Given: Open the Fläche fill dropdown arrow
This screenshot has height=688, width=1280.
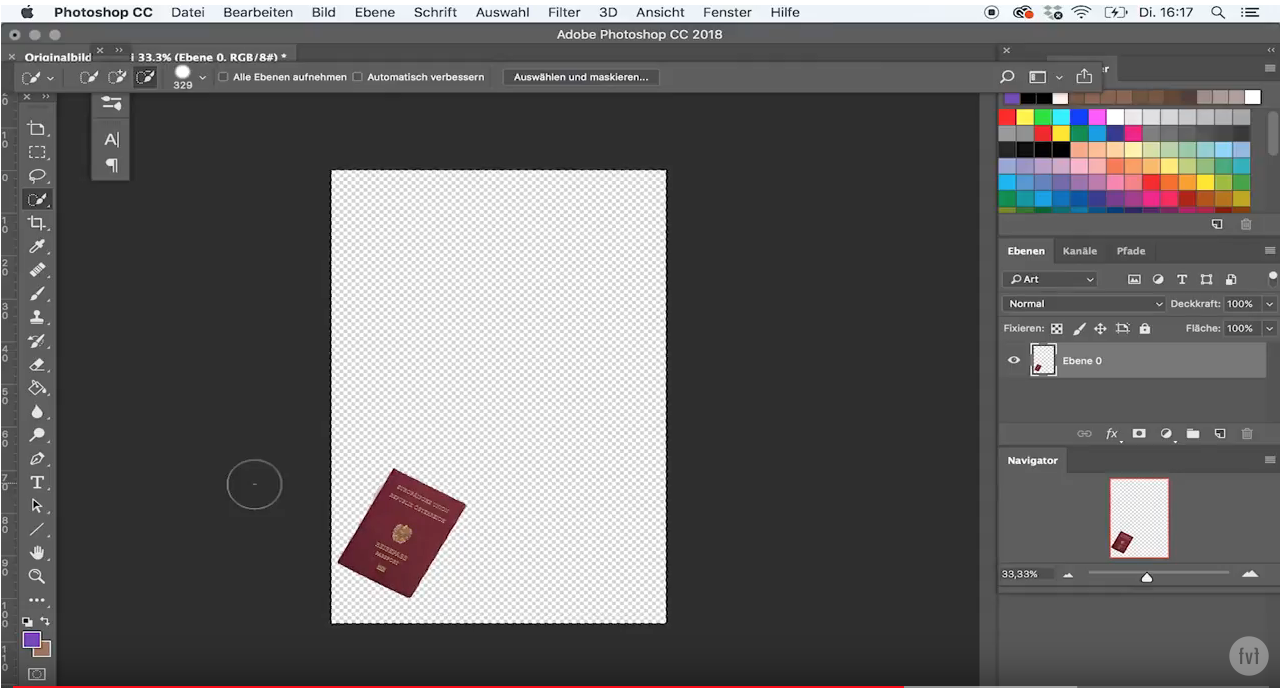Looking at the screenshot, I should [x=1270, y=328].
